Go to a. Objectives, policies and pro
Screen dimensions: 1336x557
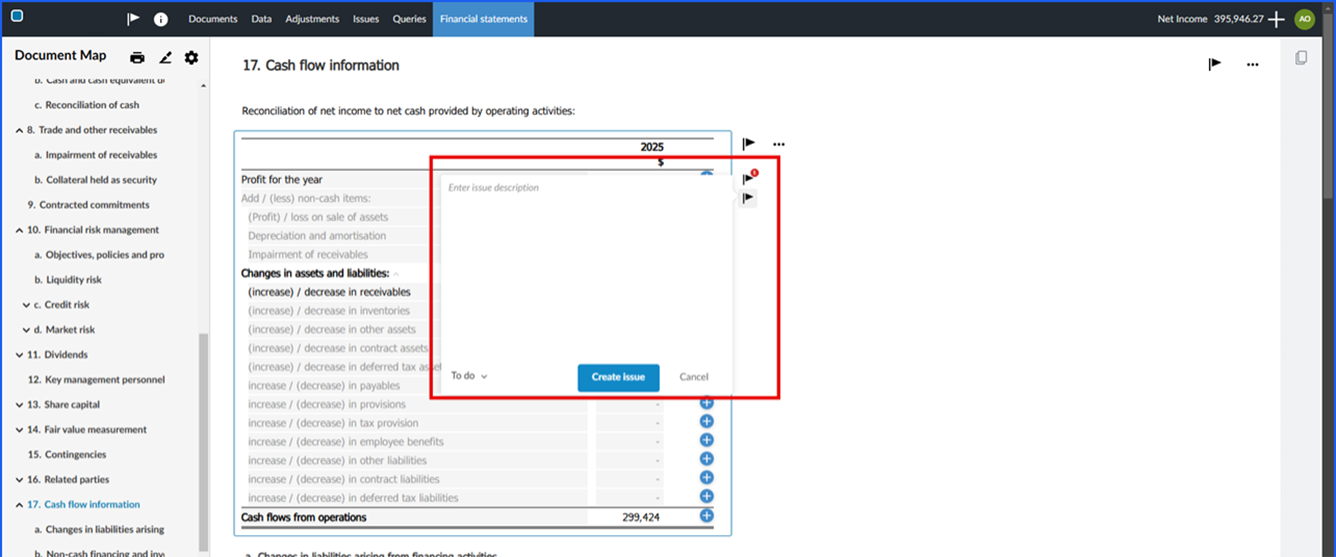[99, 255]
